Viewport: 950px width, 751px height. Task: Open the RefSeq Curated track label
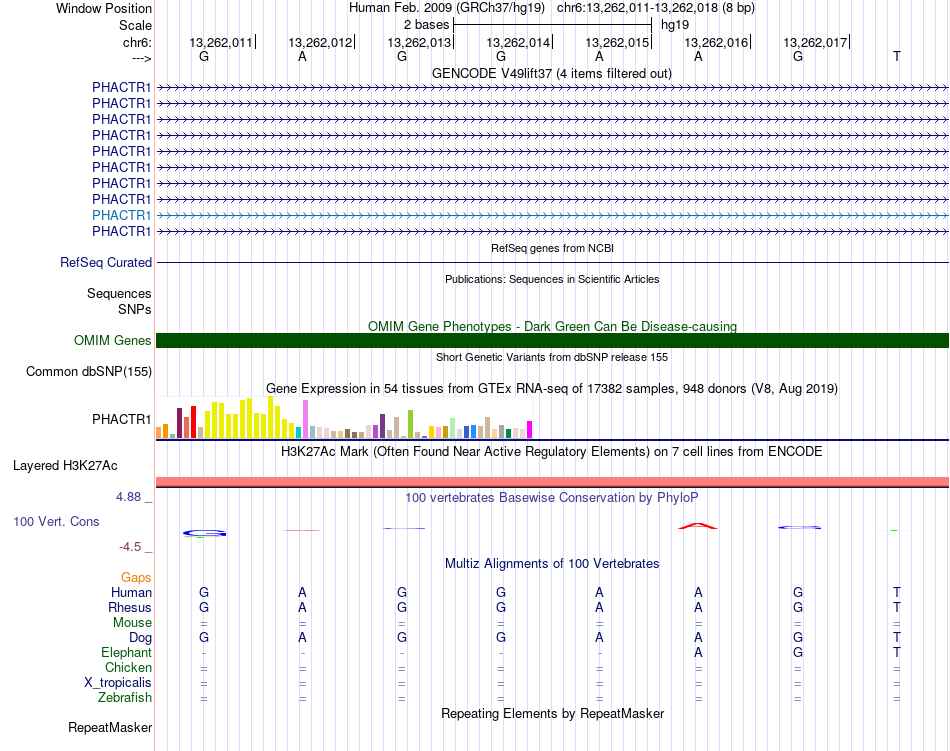[x=105, y=262]
